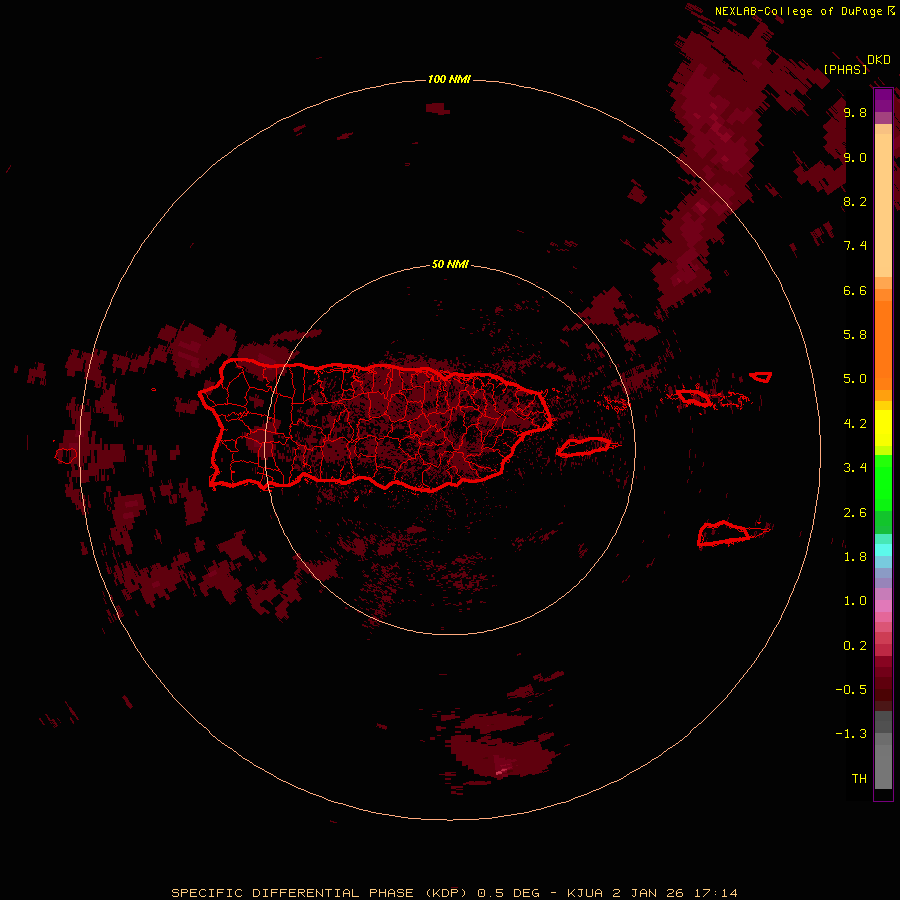This screenshot has width=900, height=900.
Task: Pick the orange segment of the color bar
Action: (883, 344)
